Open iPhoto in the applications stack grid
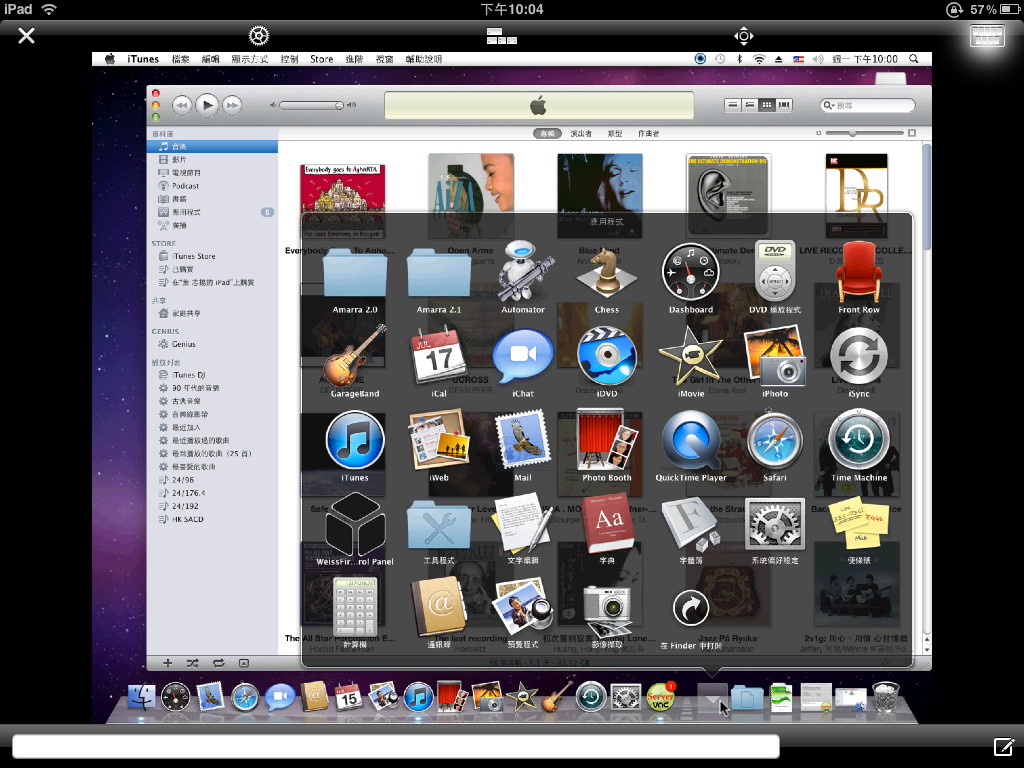Image resolution: width=1024 pixels, height=768 pixels. pyautogui.click(x=775, y=357)
